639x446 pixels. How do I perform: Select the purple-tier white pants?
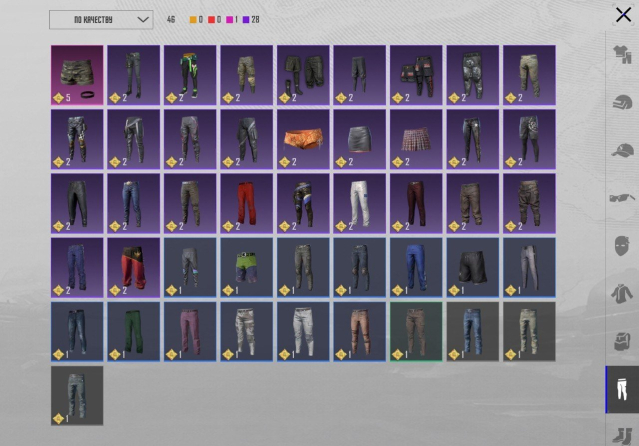pos(359,203)
